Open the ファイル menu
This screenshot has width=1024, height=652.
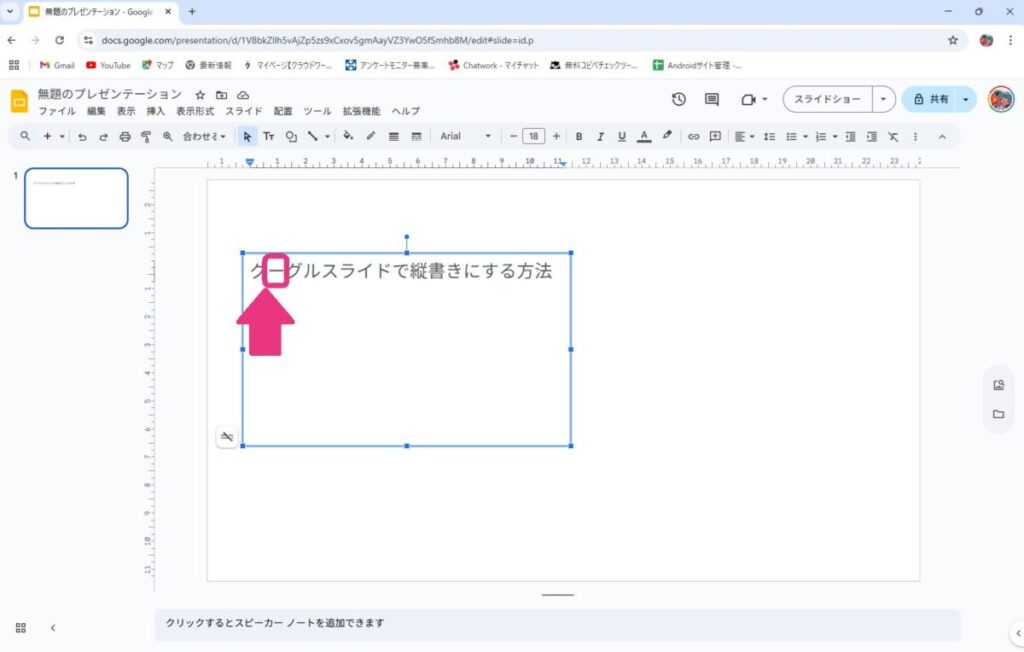pyautogui.click(x=57, y=111)
